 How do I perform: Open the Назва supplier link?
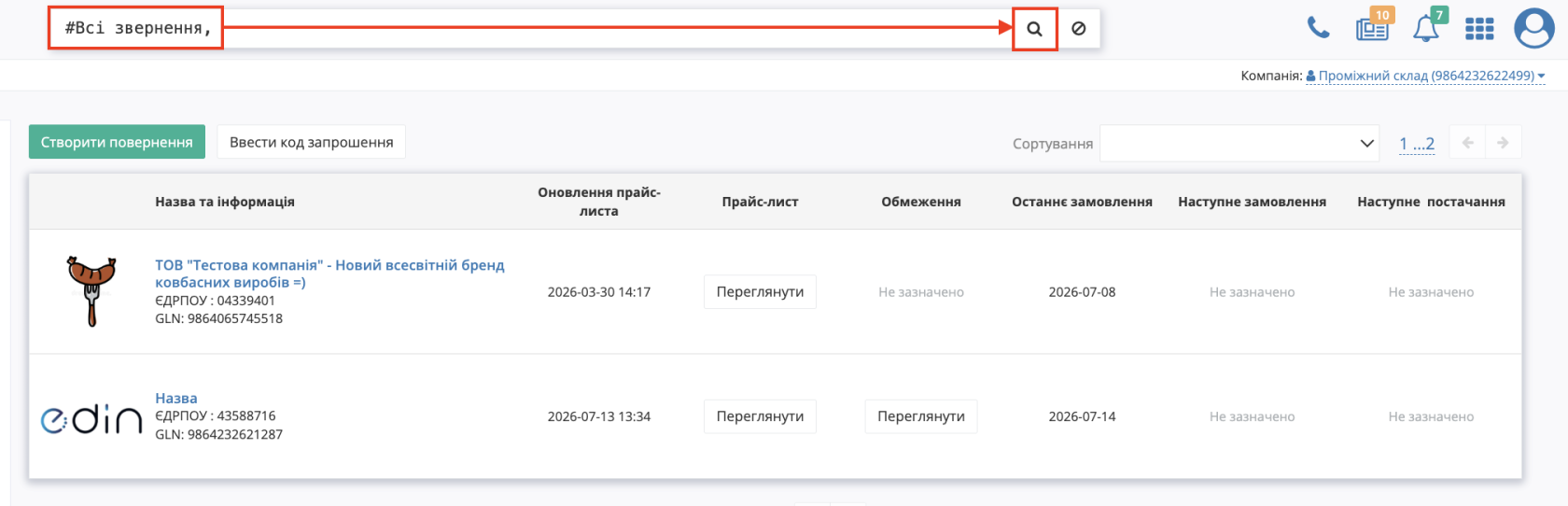176,398
